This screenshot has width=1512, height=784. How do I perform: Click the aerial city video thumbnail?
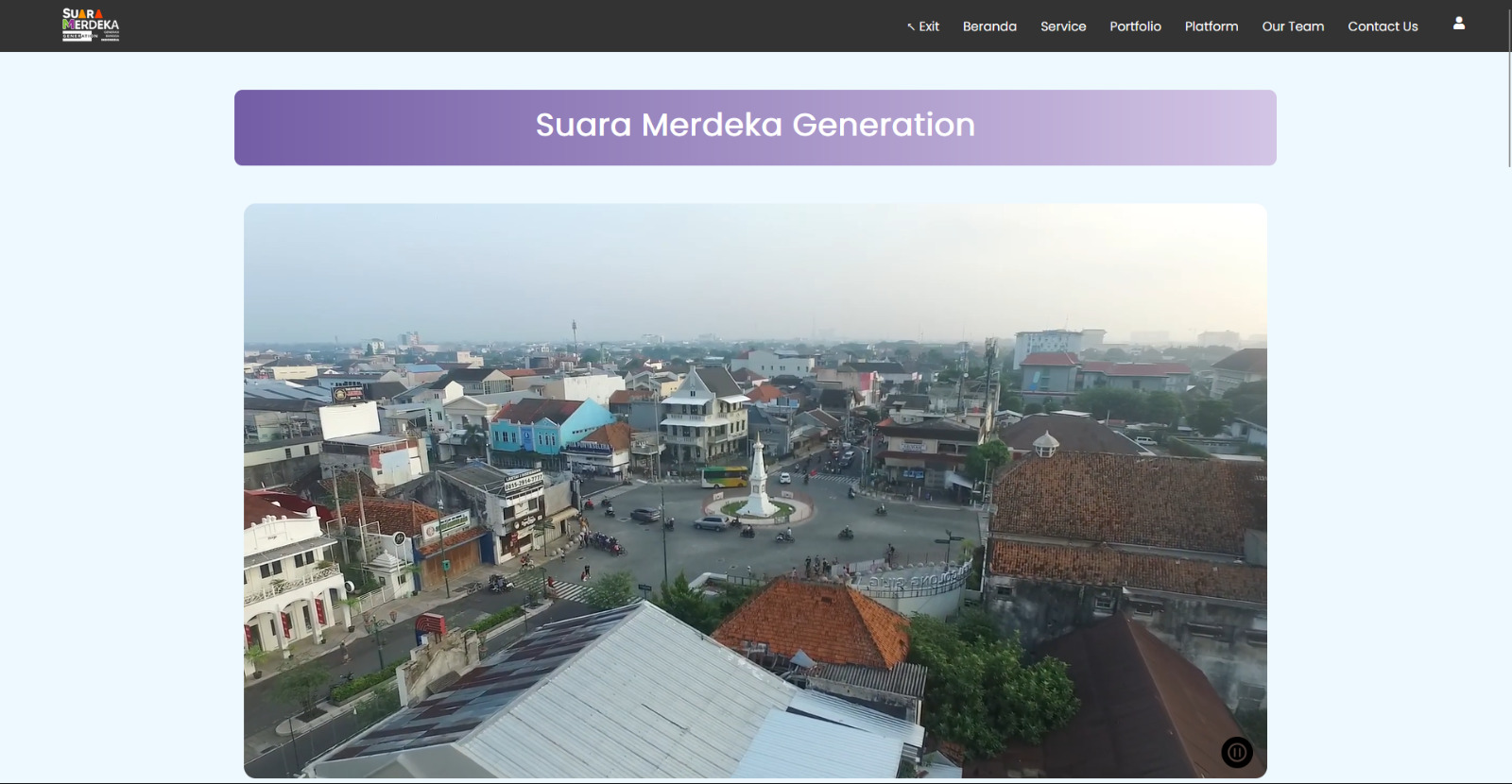click(755, 490)
